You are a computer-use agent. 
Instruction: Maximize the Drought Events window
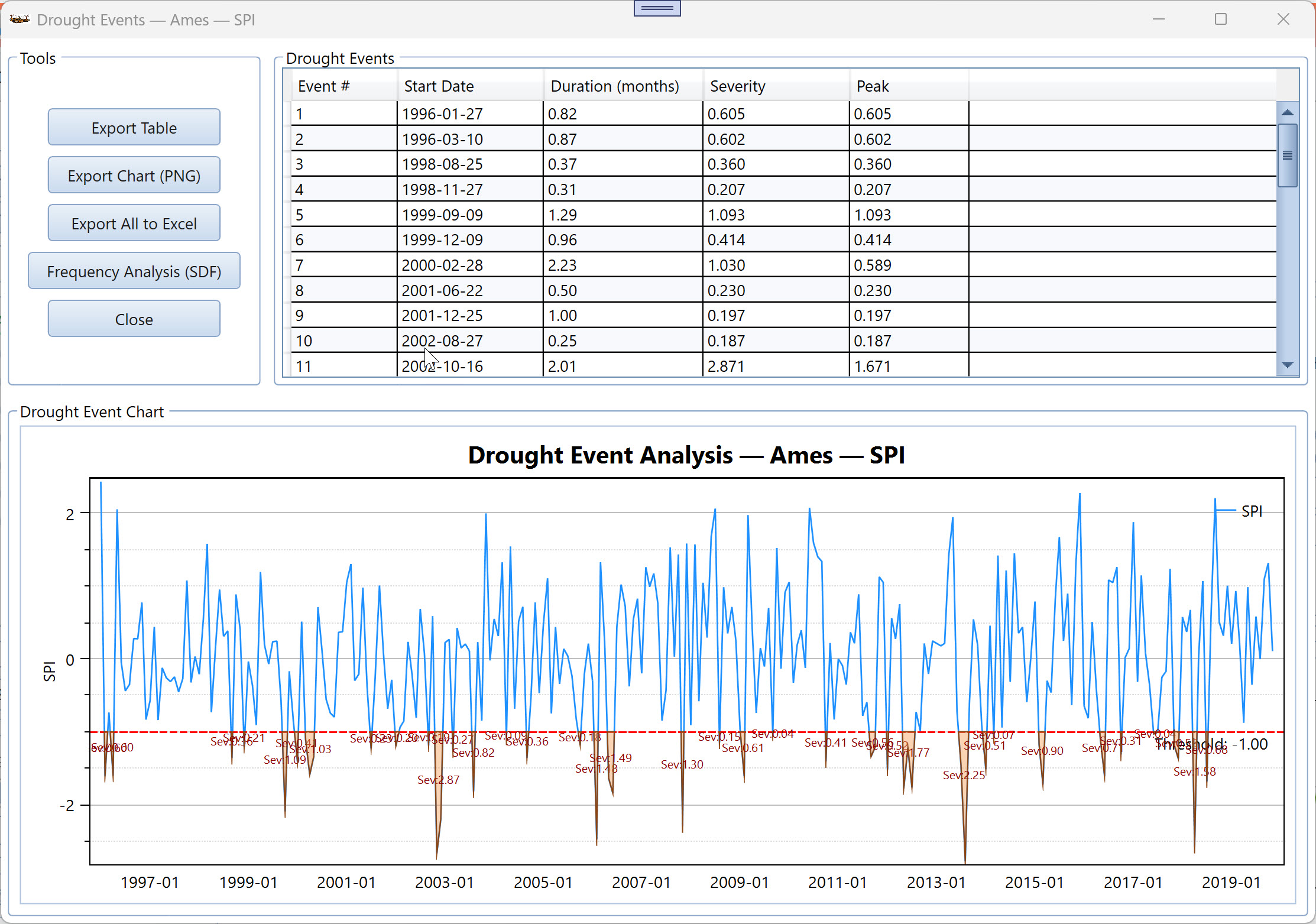tap(1221, 20)
